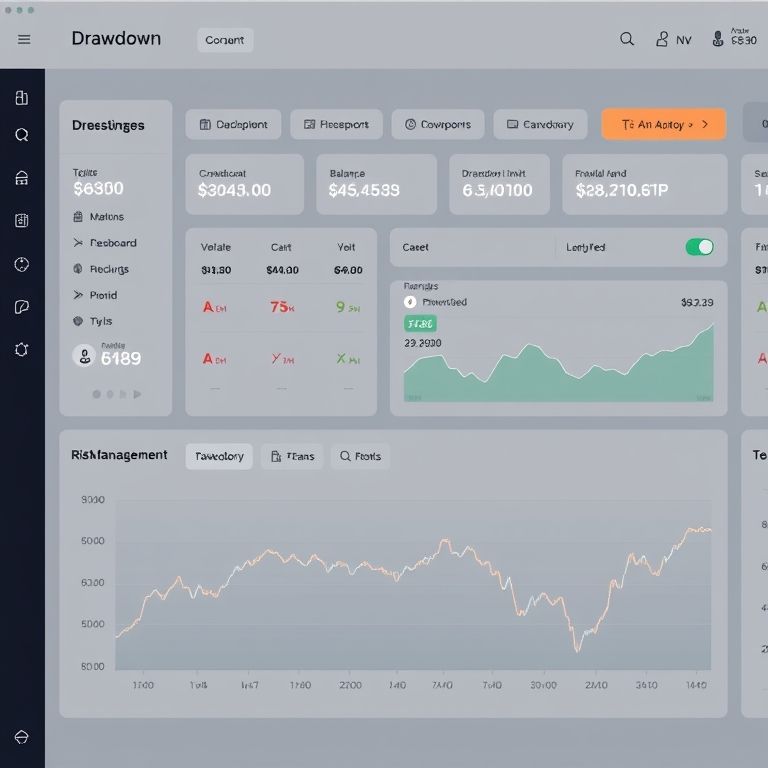
Task: Click the settings gear icon in sidebar
Action: (22, 350)
